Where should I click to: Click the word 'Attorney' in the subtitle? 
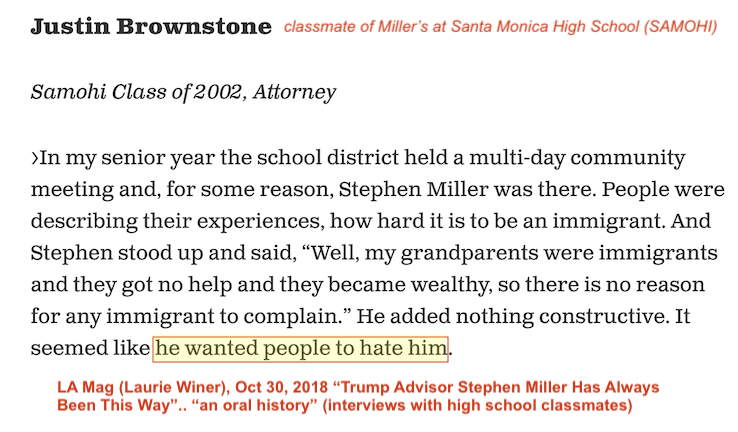(294, 92)
